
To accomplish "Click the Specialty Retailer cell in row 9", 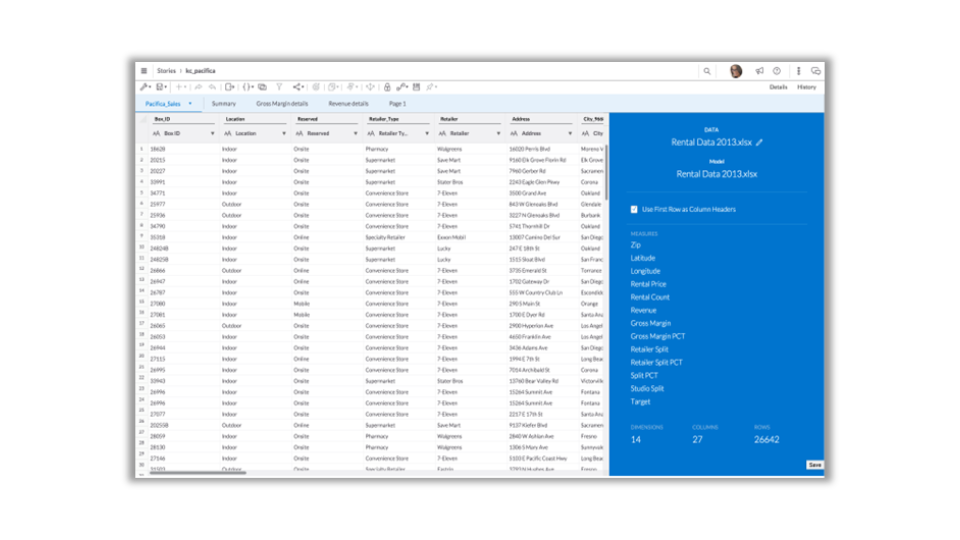I will [x=385, y=238].
